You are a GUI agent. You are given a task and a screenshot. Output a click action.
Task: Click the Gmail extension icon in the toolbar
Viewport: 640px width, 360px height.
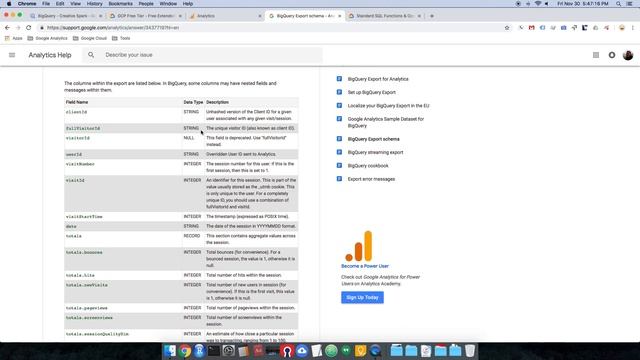coord(531,28)
